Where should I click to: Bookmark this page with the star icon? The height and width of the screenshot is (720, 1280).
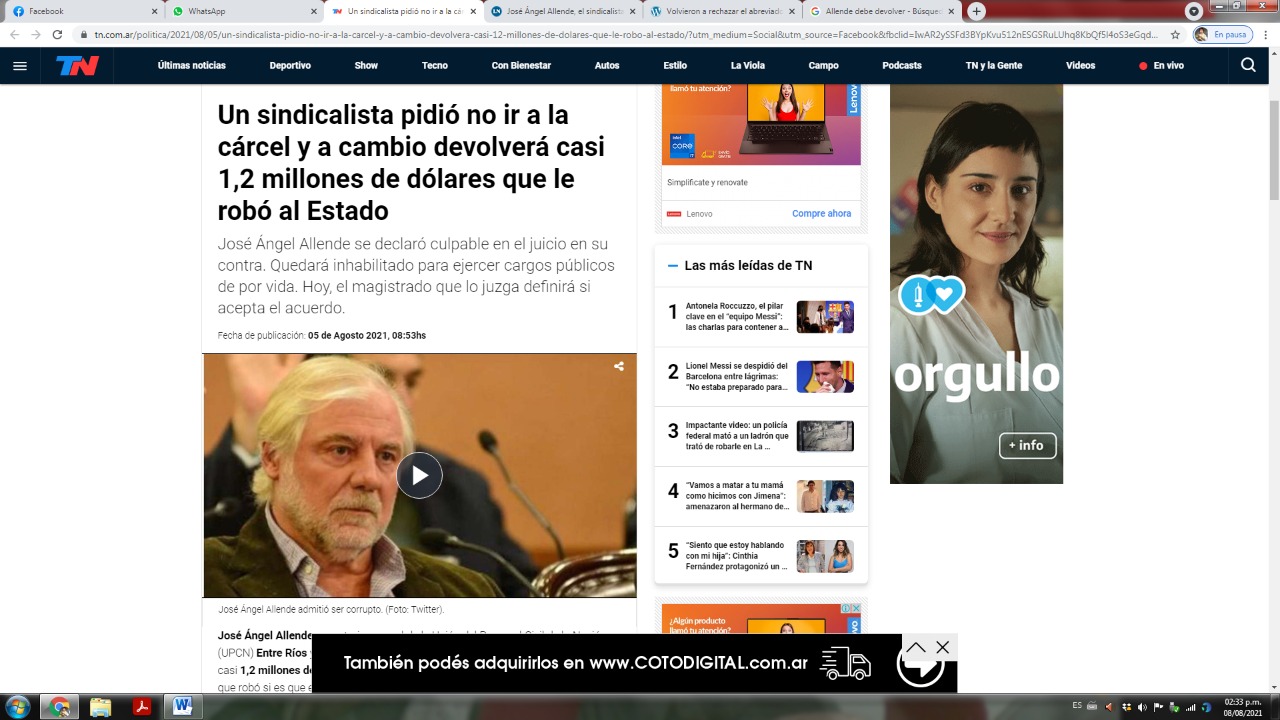pyautogui.click(x=1175, y=34)
